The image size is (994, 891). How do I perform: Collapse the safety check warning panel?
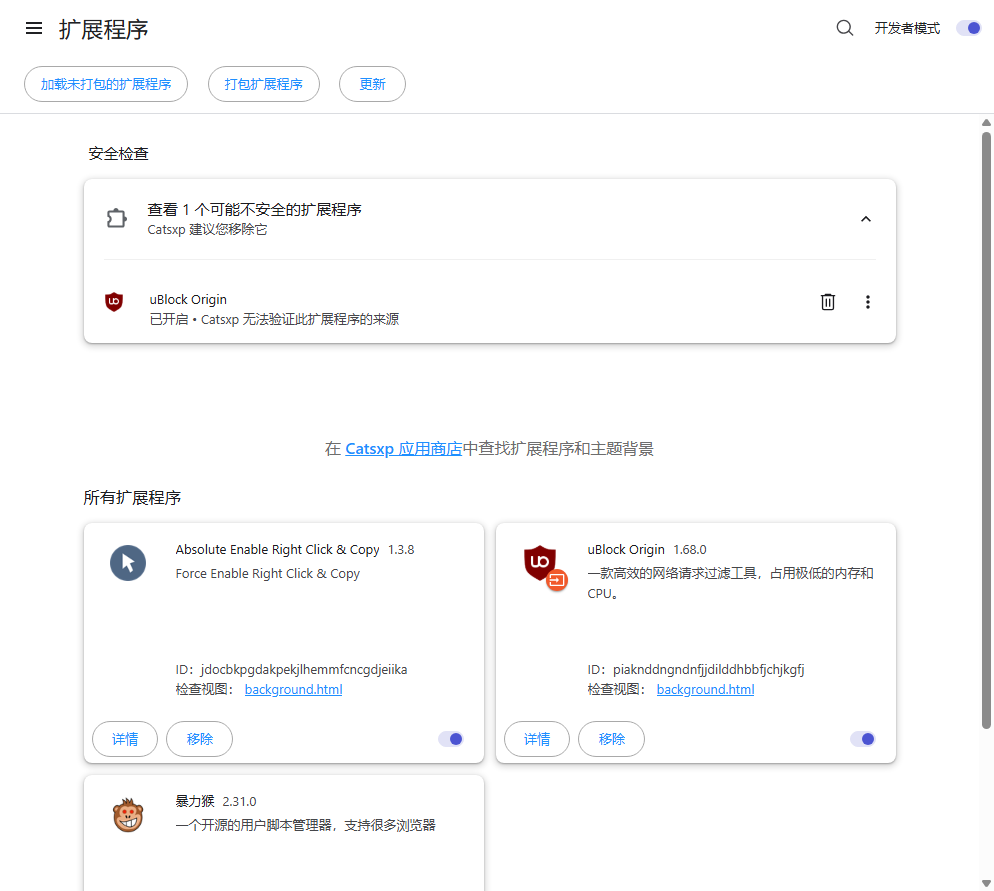(865, 218)
